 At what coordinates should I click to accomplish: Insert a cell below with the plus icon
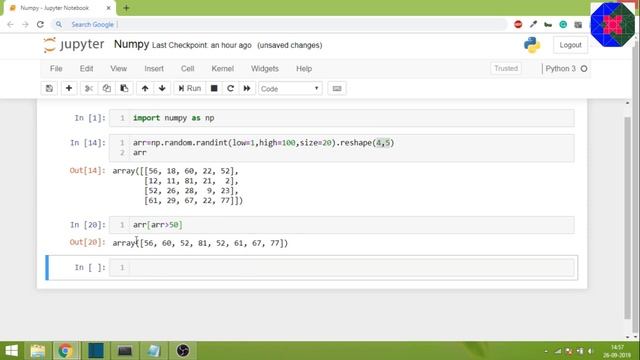pos(69,89)
